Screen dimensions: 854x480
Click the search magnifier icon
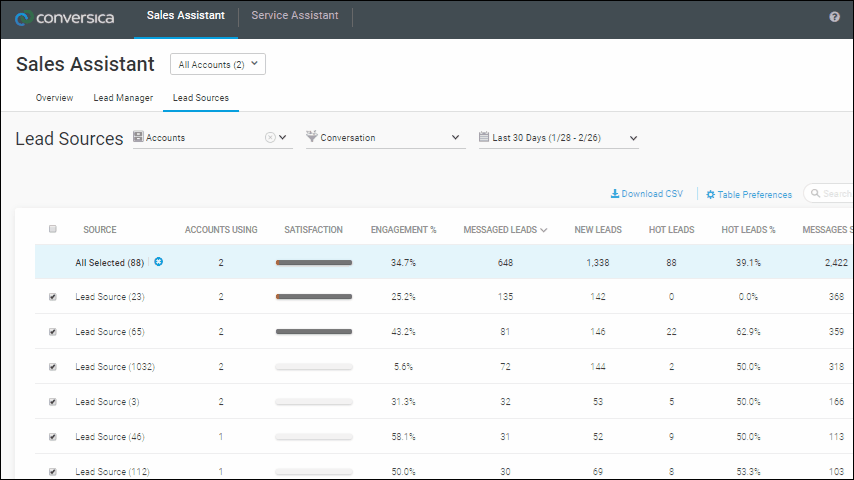[815, 193]
